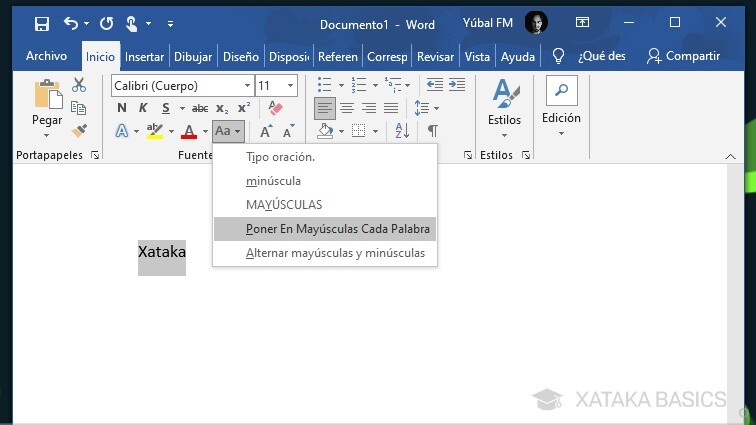The width and height of the screenshot is (756, 425).
Task: Choose minúscula from the case menu
Action: pos(325,181)
